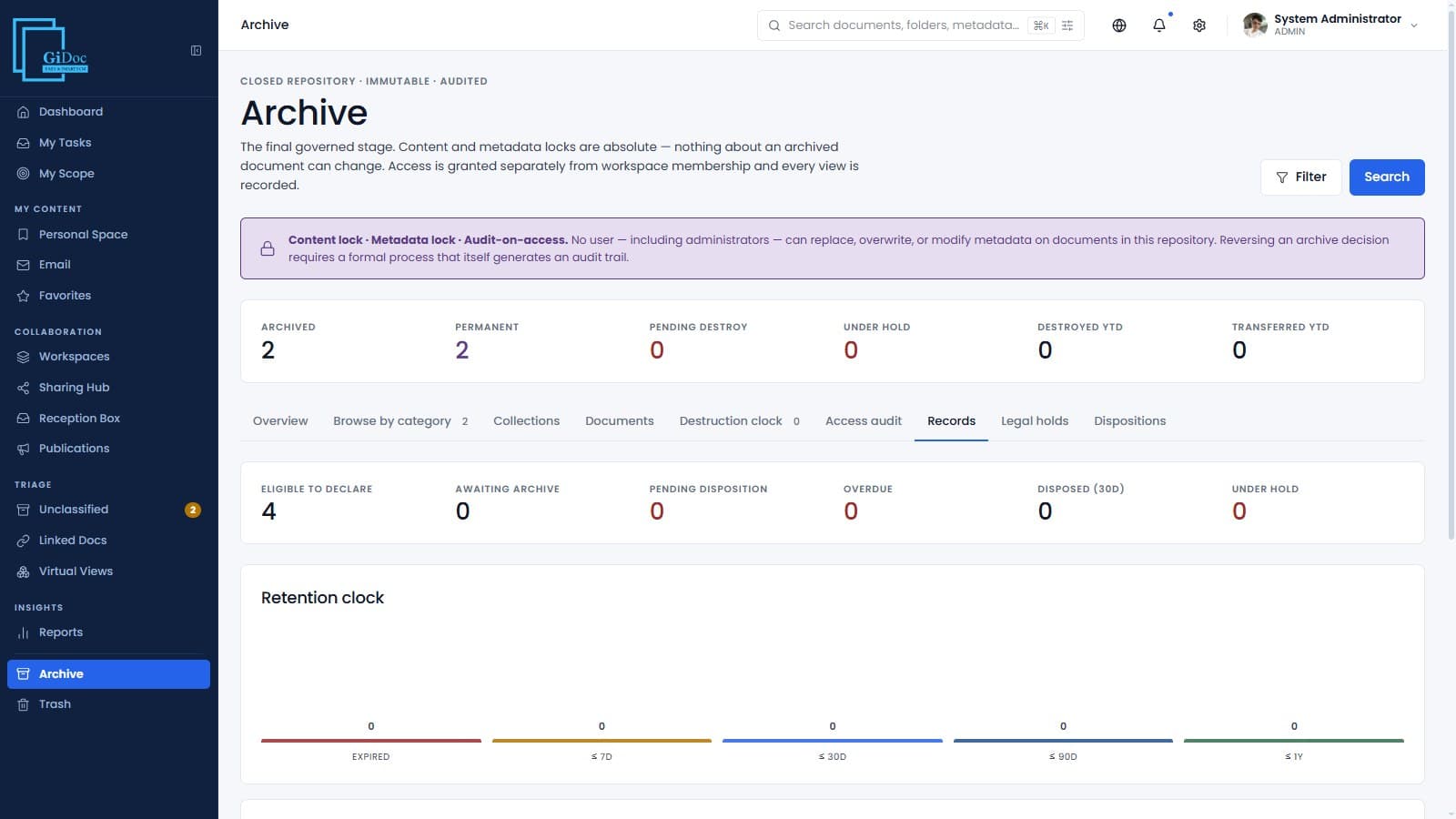Click the Virtual Views icon
This screenshot has width=1456, height=819.
click(x=24, y=571)
